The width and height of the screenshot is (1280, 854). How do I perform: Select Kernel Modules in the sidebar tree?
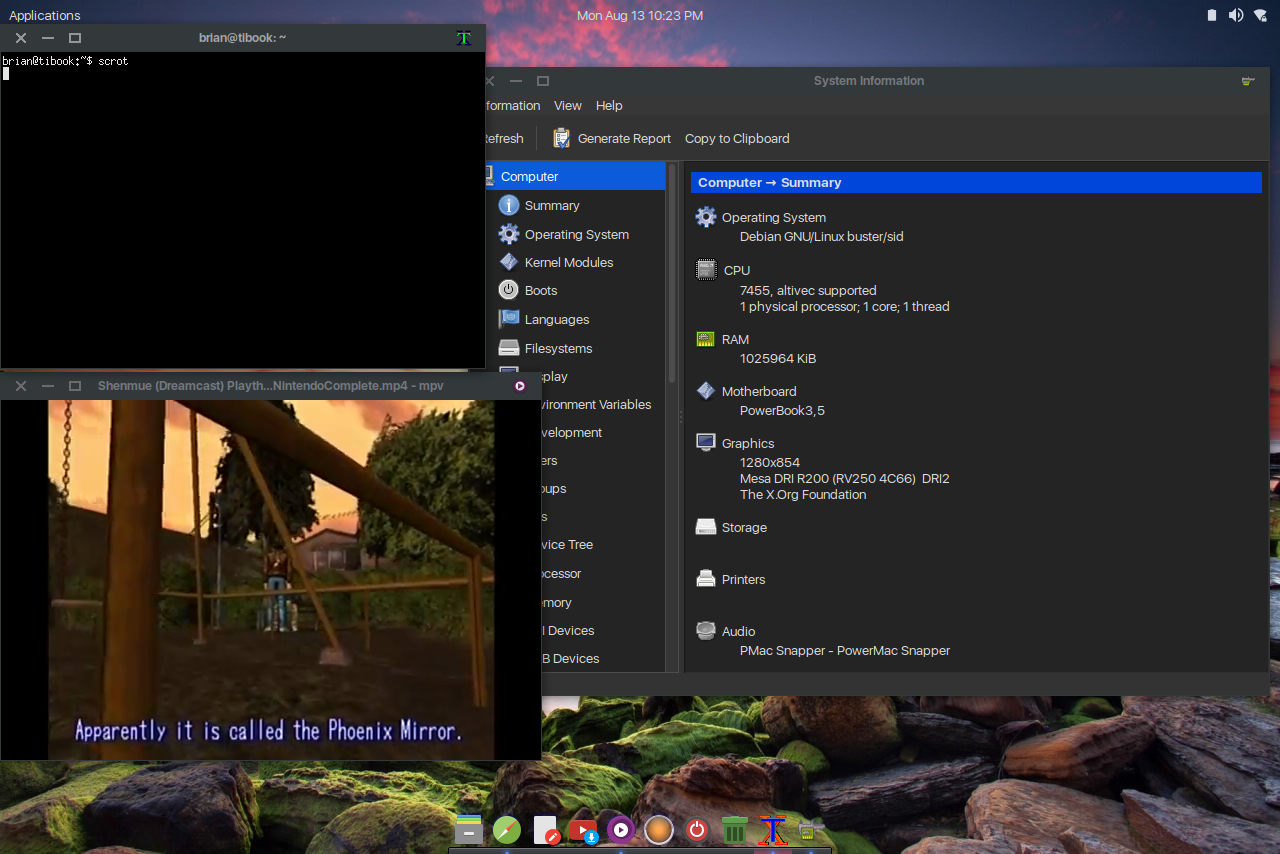pyautogui.click(x=568, y=262)
